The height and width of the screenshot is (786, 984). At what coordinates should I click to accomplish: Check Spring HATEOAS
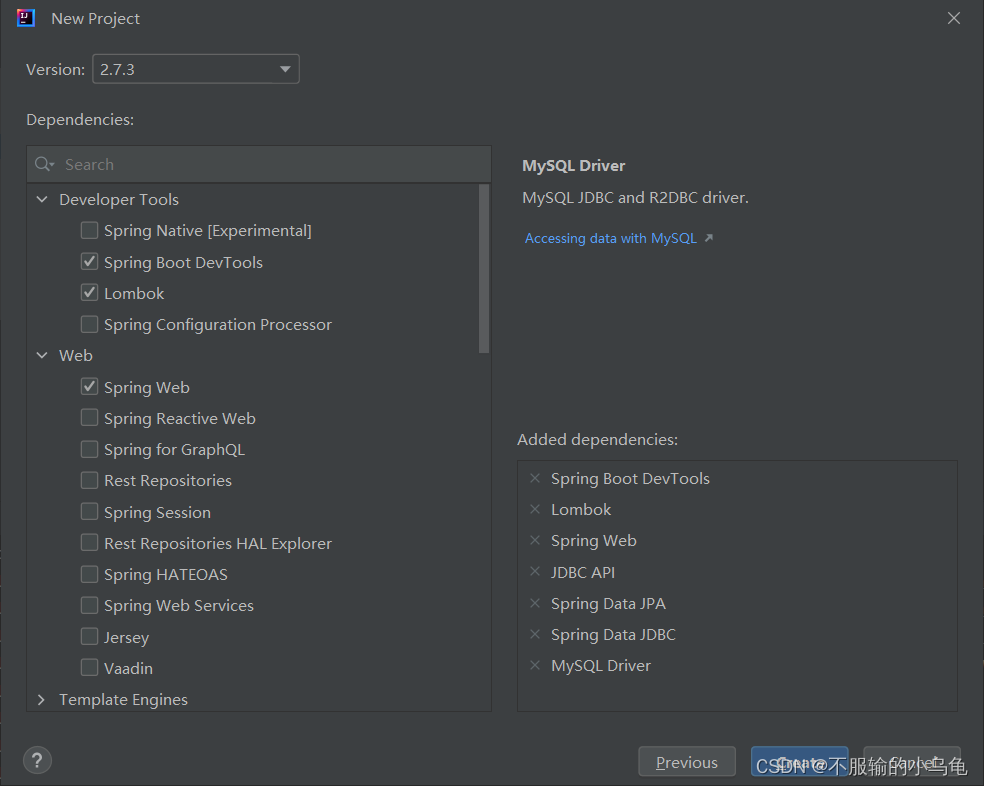(89, 574)
